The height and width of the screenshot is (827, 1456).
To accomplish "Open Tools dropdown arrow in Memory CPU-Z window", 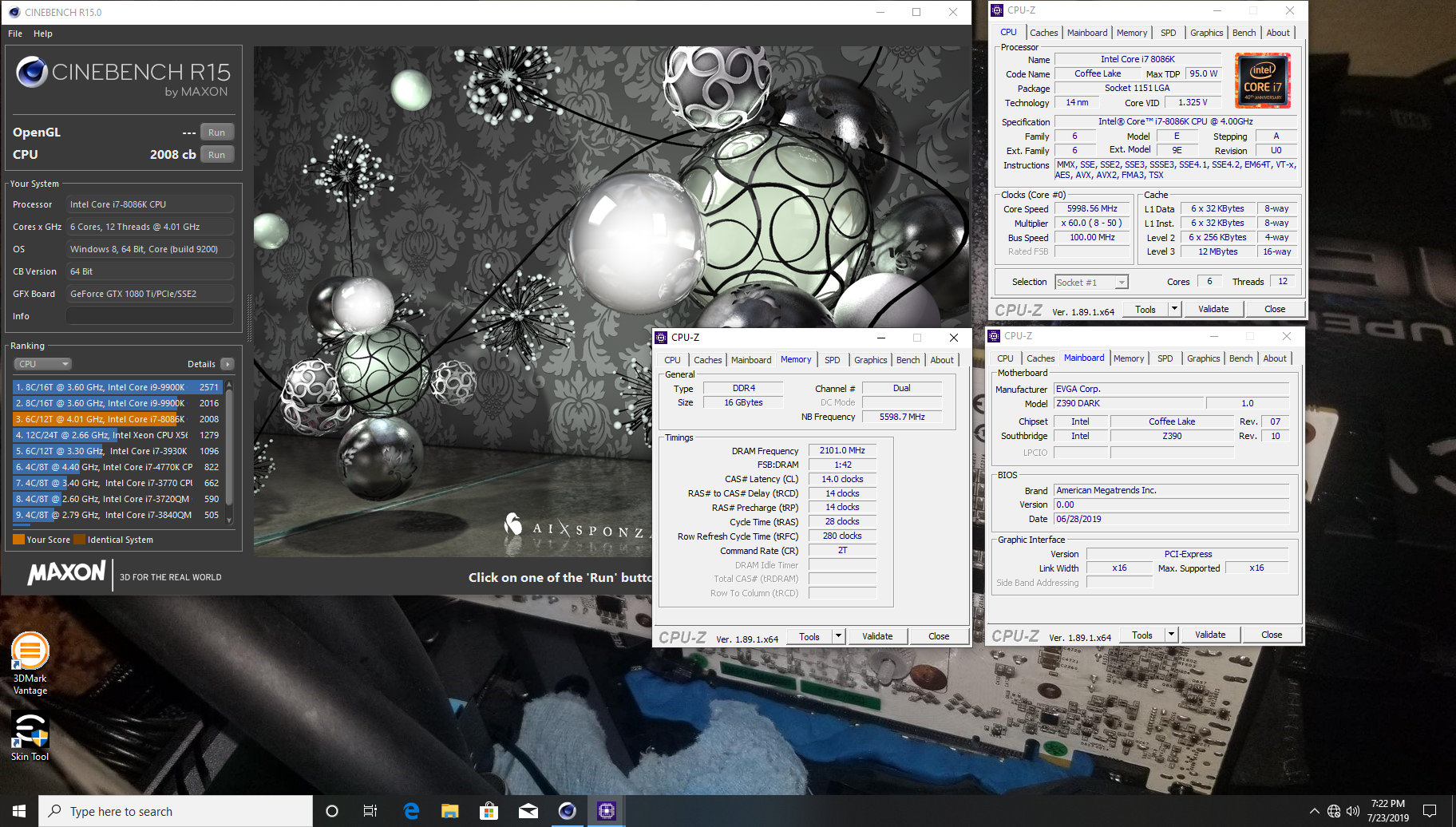I will coord(838,636).
